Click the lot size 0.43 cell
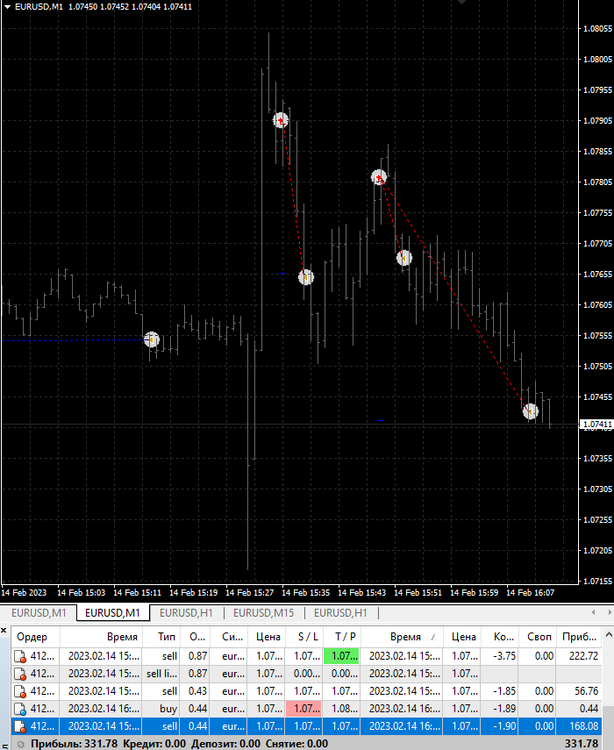 pyautogui.click(x=197, y=692)
